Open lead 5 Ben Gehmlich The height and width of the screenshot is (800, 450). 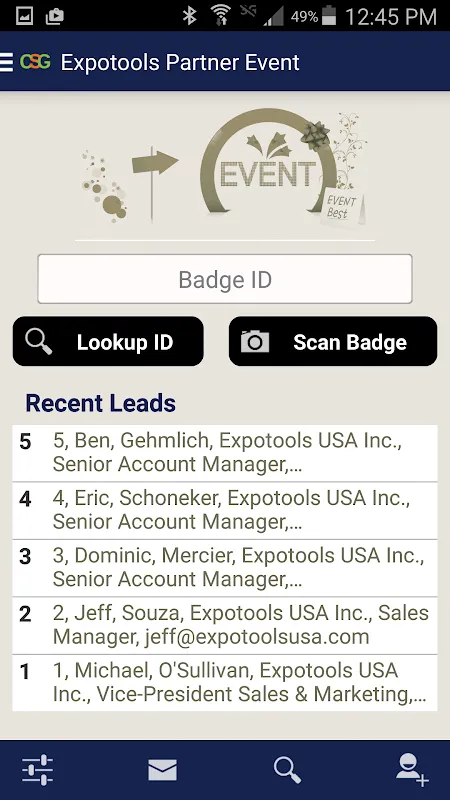pos(225,453)
